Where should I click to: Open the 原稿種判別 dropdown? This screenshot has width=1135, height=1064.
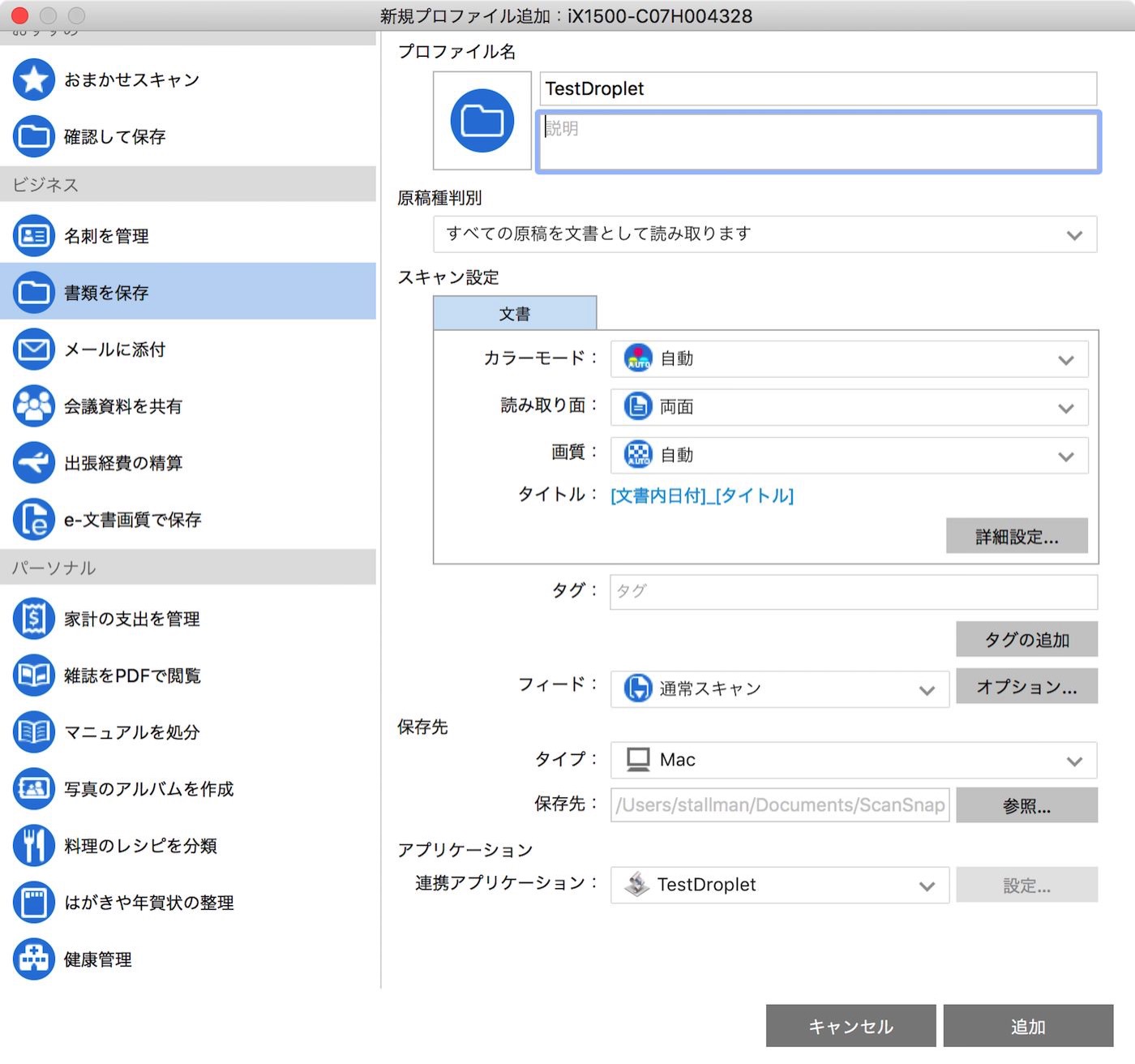(765, 234)
